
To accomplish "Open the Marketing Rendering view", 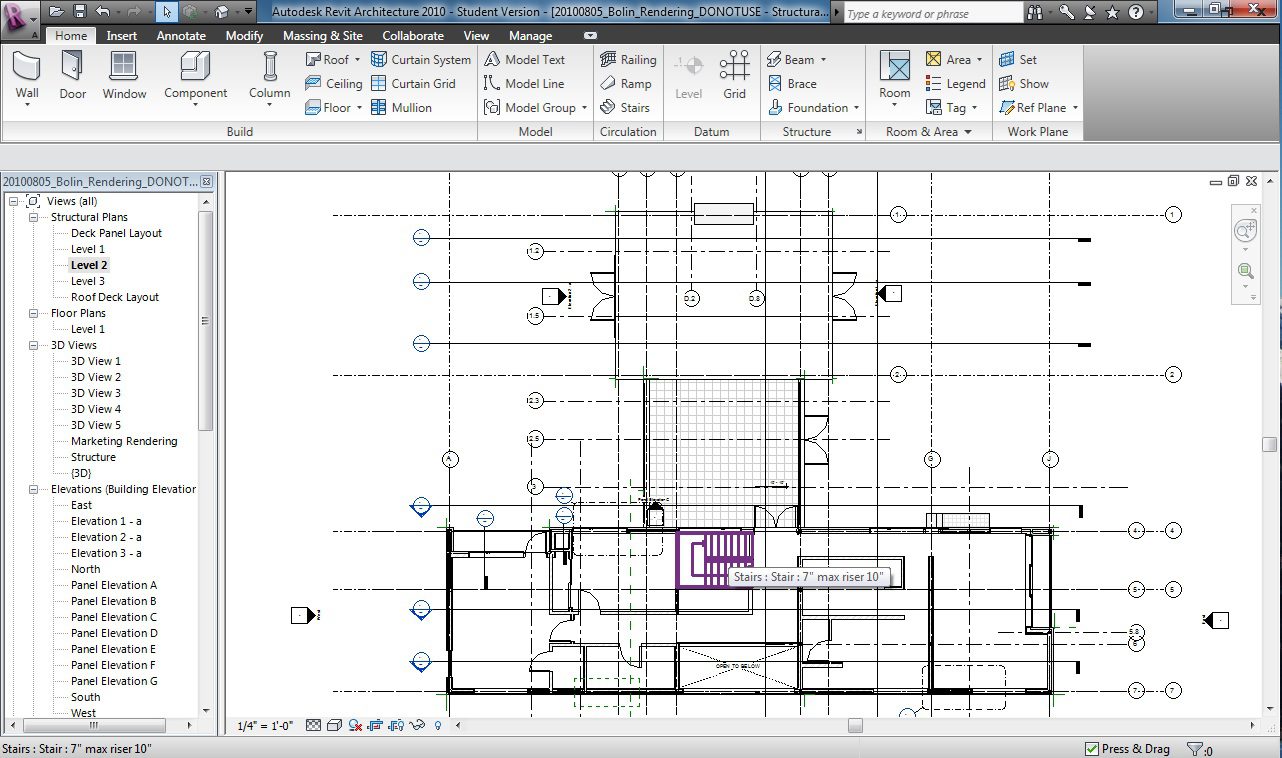I will point(124,441).
